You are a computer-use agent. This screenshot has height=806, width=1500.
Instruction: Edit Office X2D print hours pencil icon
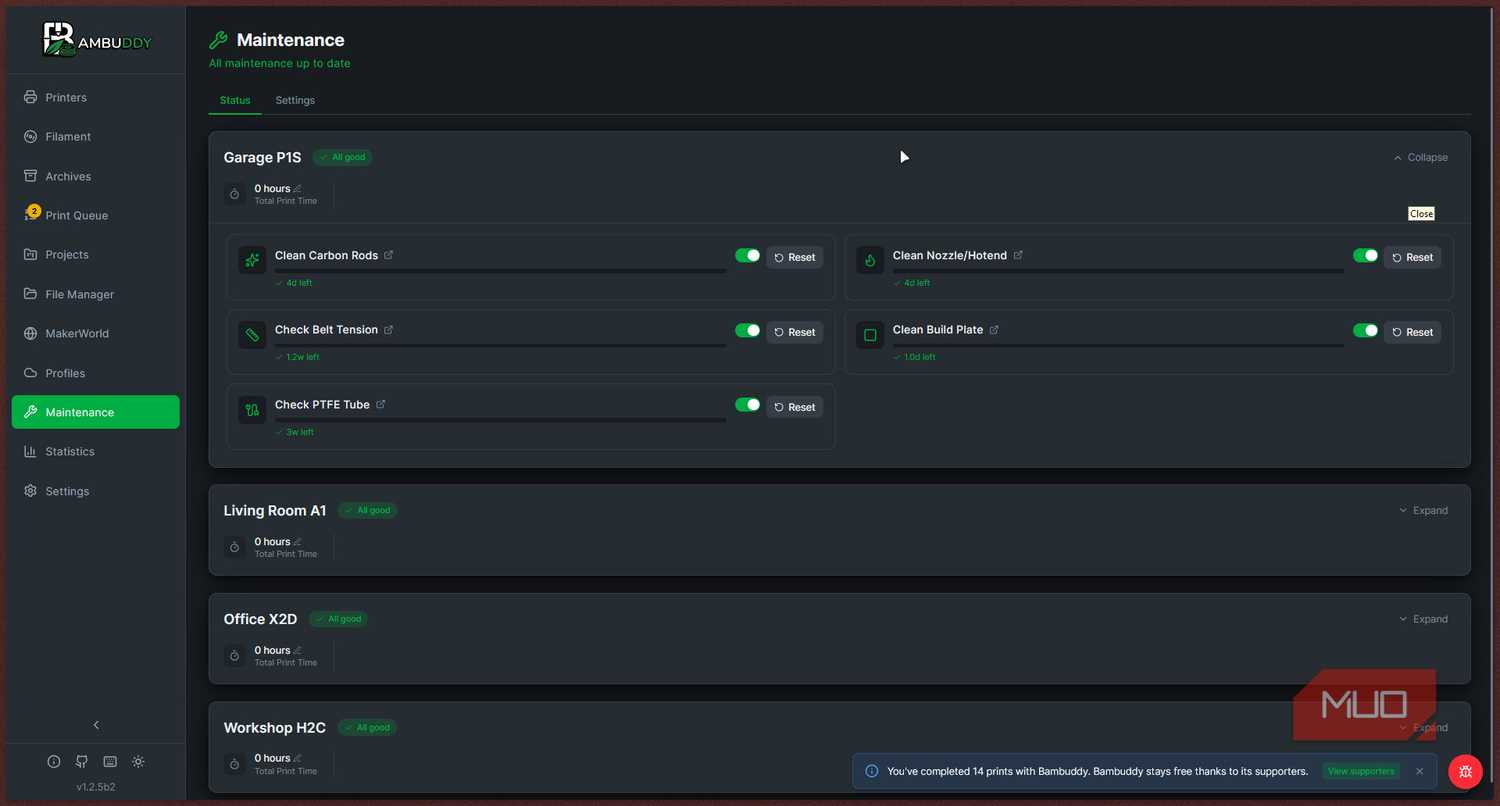tap(297, 650)
